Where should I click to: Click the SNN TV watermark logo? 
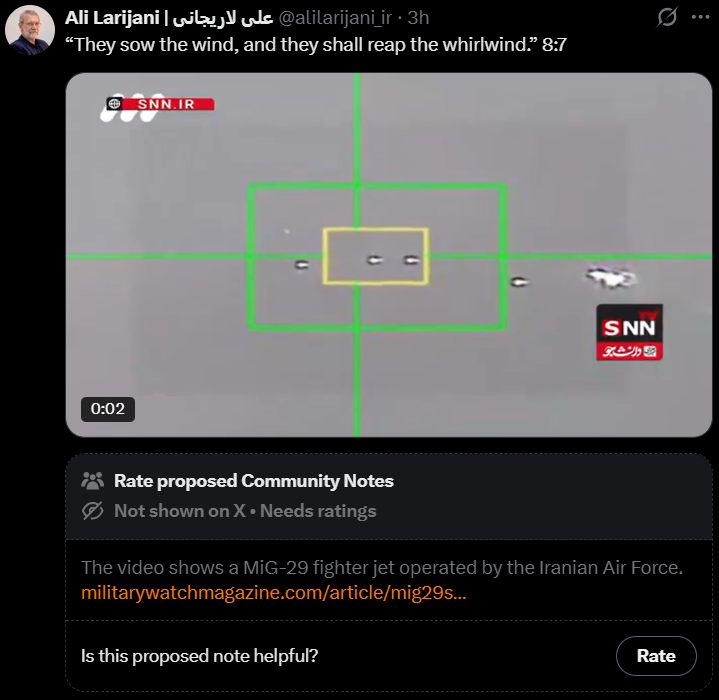click(629, 332)
